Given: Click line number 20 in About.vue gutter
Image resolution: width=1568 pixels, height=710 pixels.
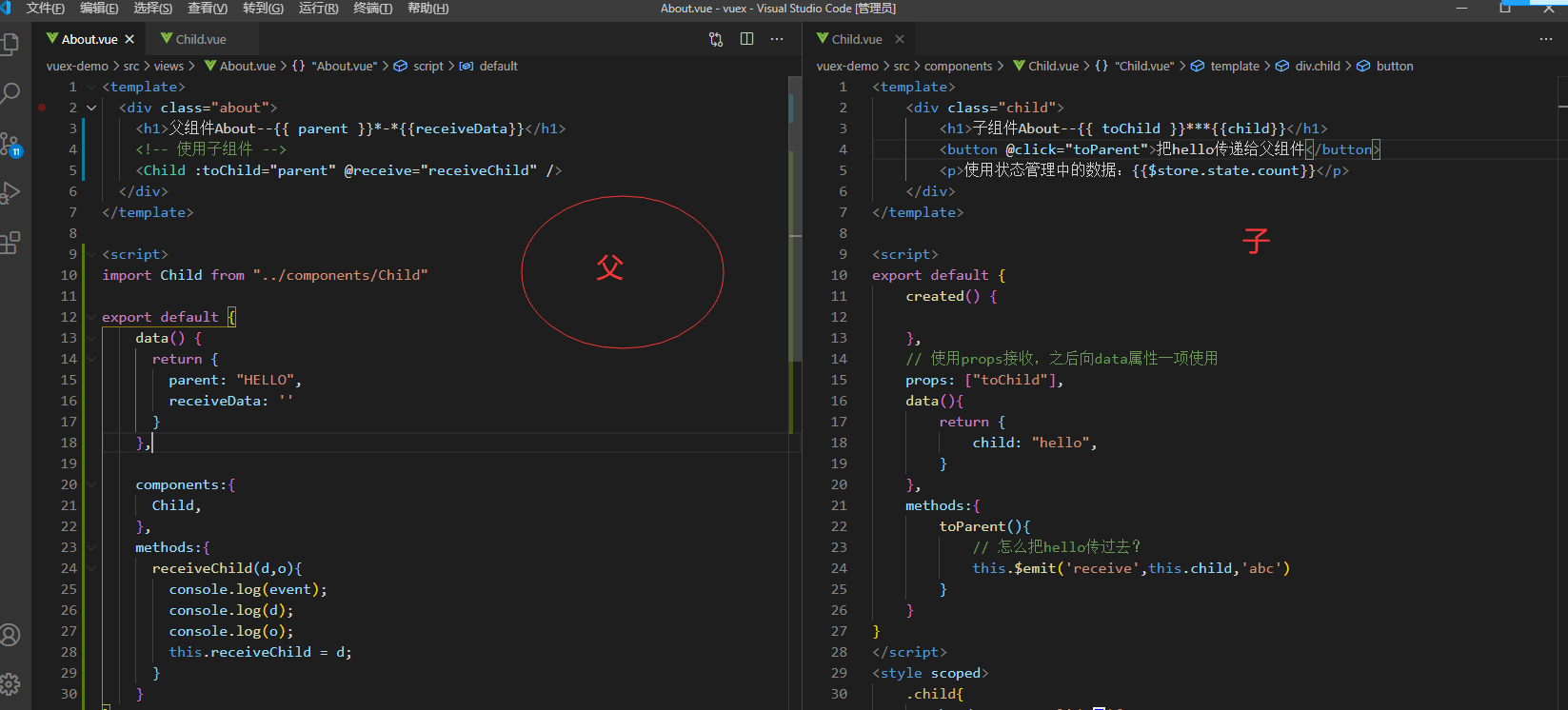Looking at the screenshot, I should [69, 484].
